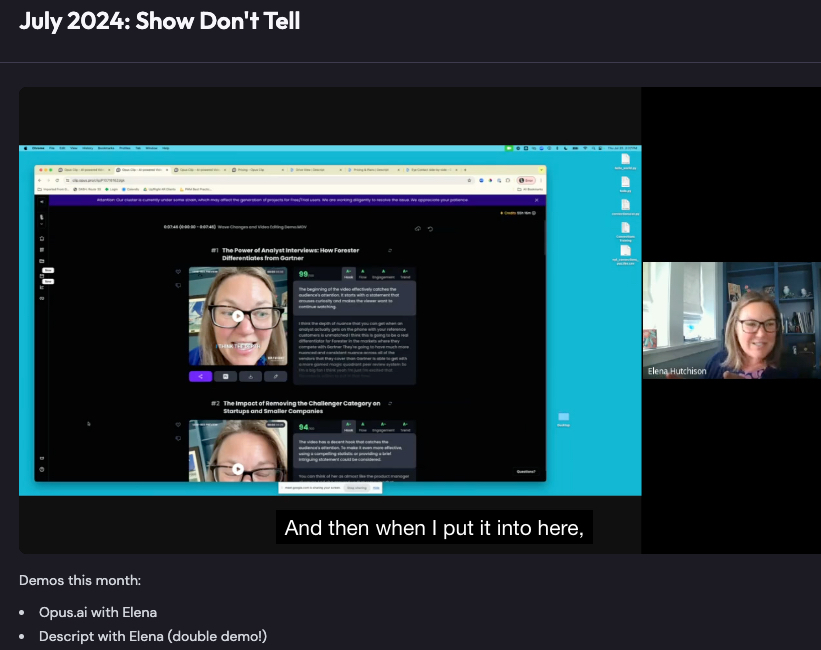
Task: Open the History menu in the menu bar
Action: pos(88,148)
